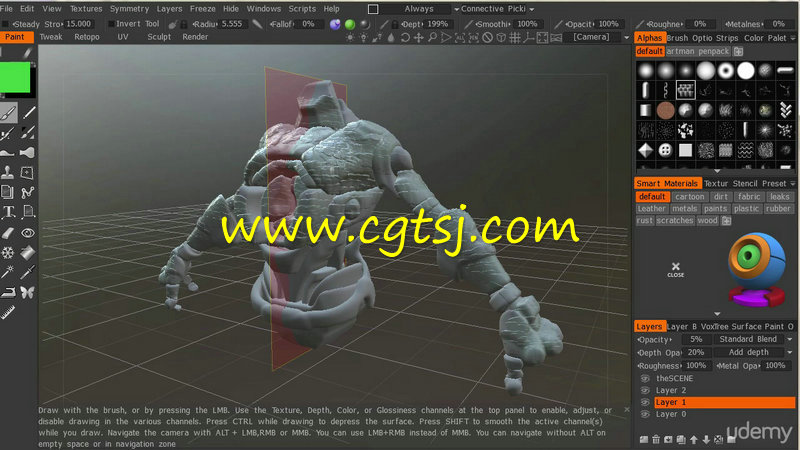Move layer up with arrow icon

[x=693, y=439]
